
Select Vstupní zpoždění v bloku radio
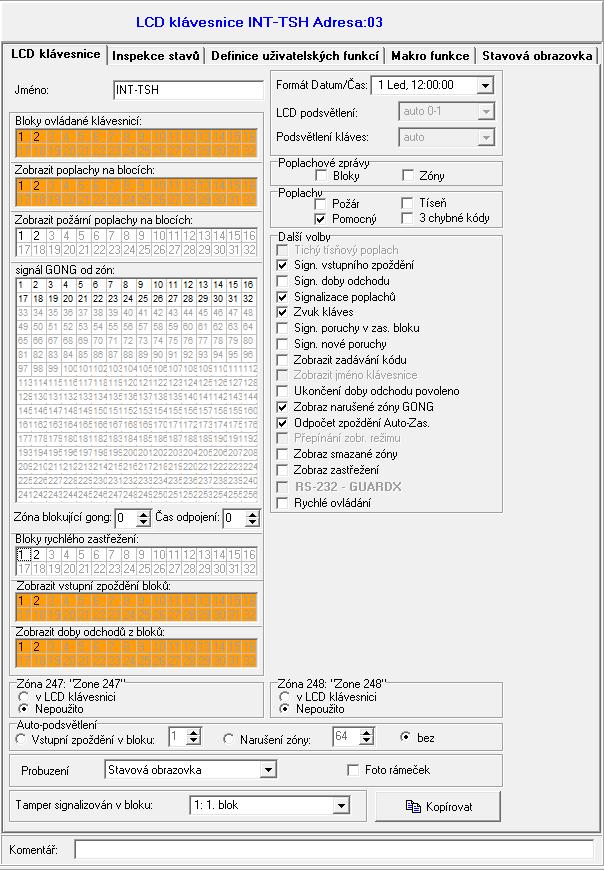click(21, 739)
